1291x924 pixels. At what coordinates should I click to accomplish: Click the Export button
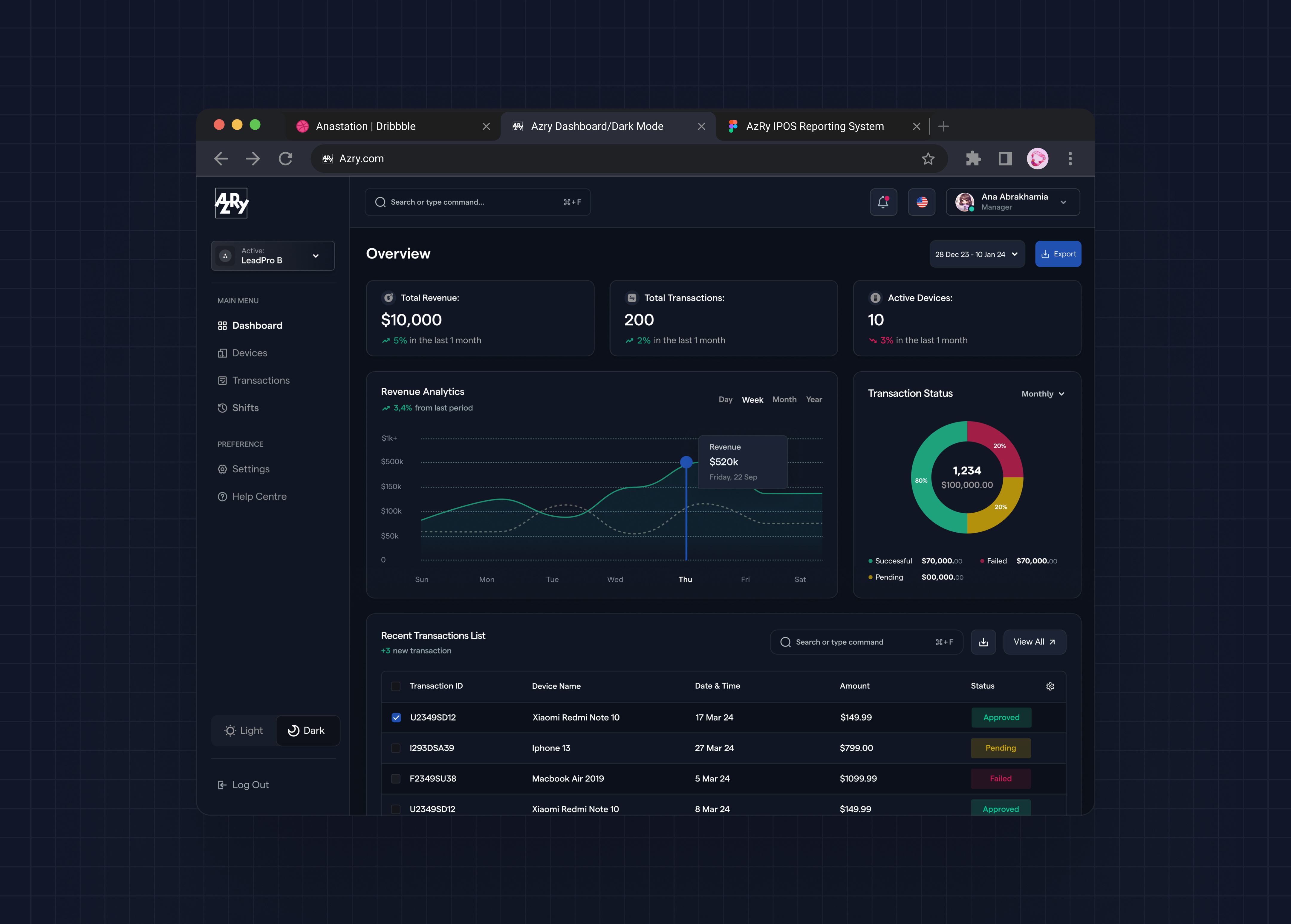click(x=1058, y=254)
